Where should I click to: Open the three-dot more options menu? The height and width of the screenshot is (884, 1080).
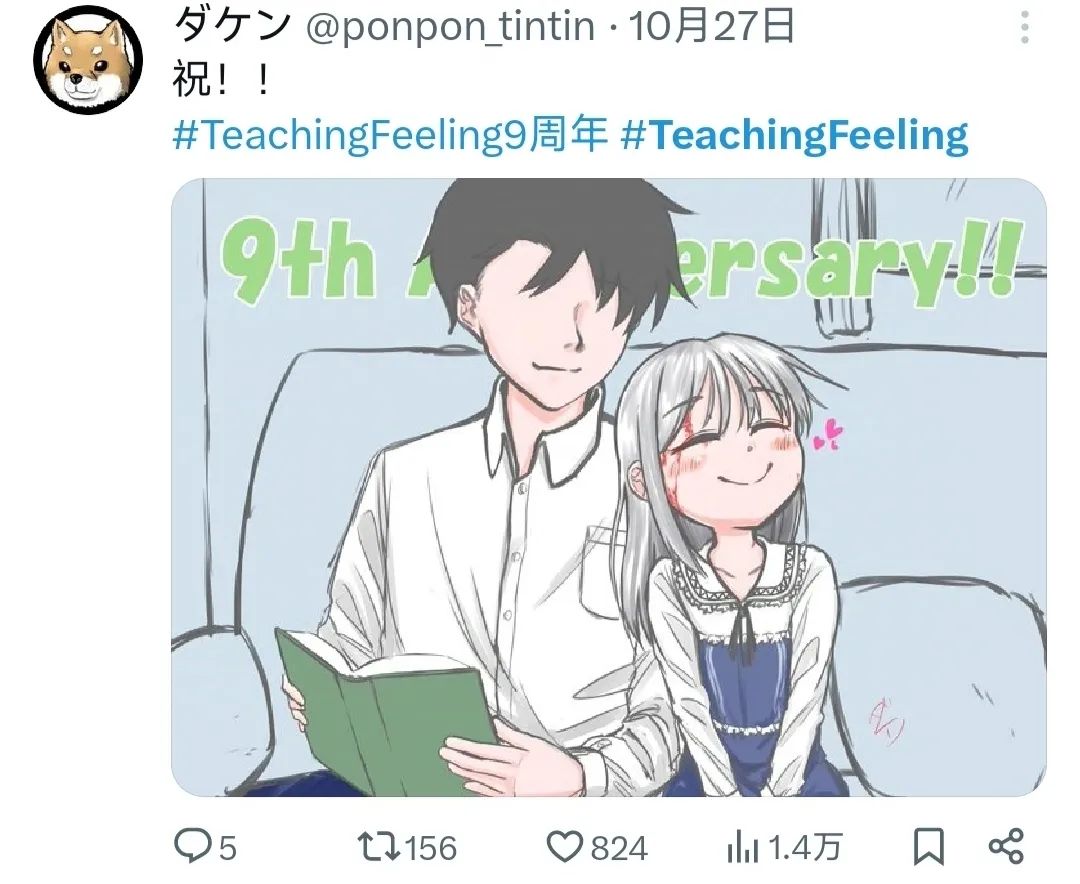pyautogui.click(x=1025, y=28)
